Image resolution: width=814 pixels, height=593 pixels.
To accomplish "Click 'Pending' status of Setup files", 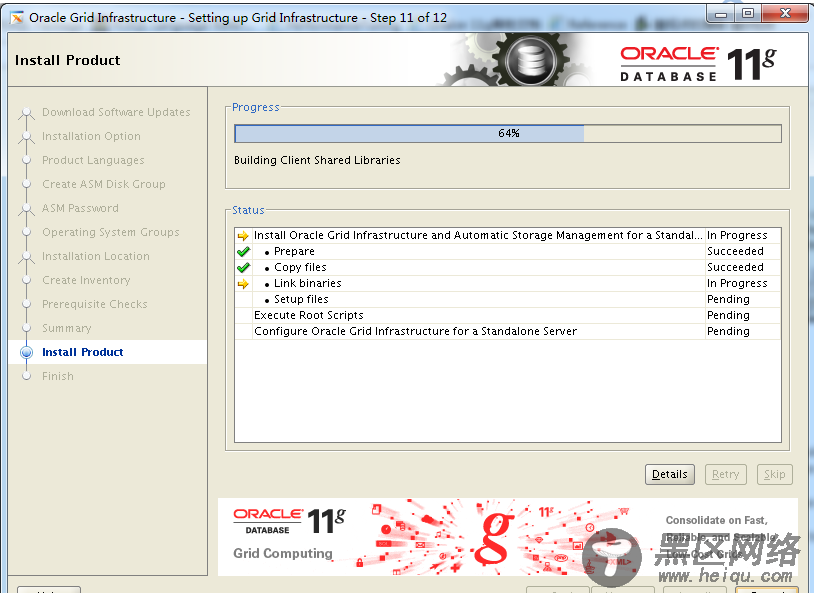I will point(728,300).
